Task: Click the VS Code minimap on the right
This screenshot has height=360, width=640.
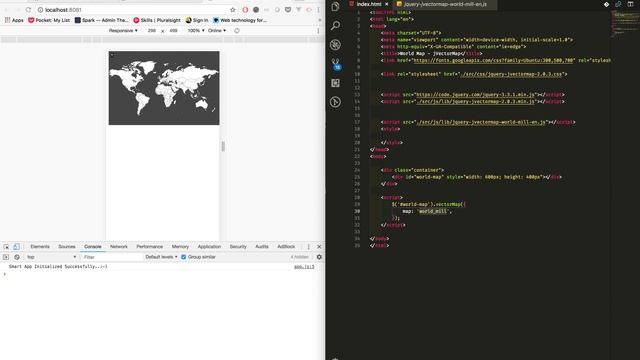Action: (x=624, y=24)
